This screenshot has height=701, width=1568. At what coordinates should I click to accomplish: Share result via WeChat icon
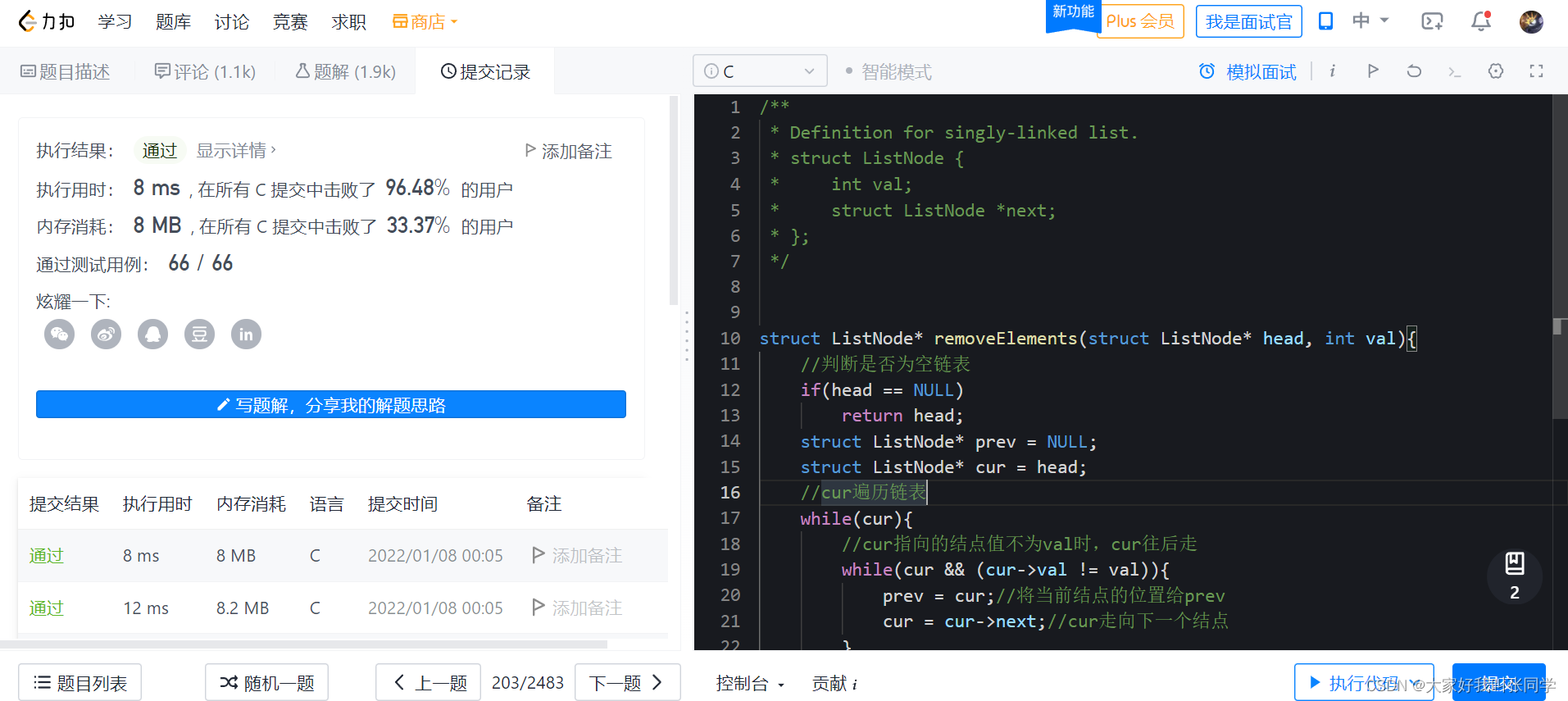(x=59, y=334)
